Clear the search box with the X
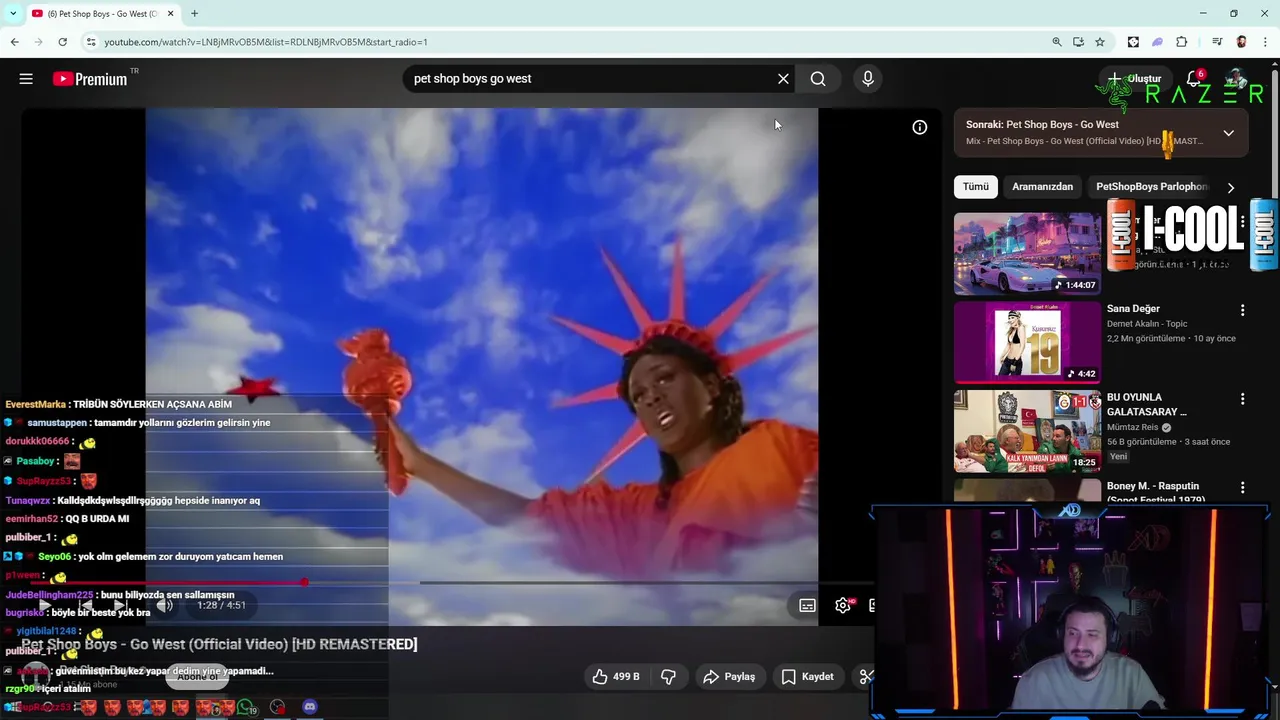Screen dimensions: 1280x720 [783, 79]
